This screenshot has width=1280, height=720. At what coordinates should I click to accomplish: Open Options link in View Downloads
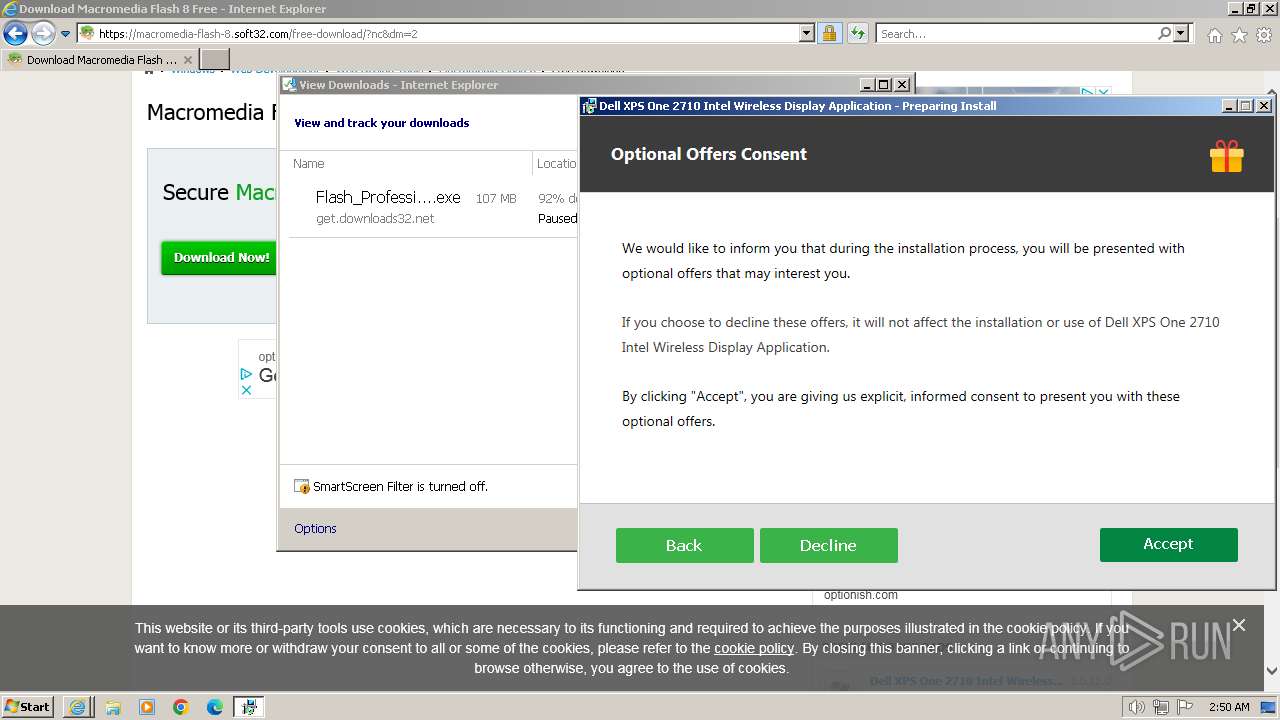[x=315, y=528]
